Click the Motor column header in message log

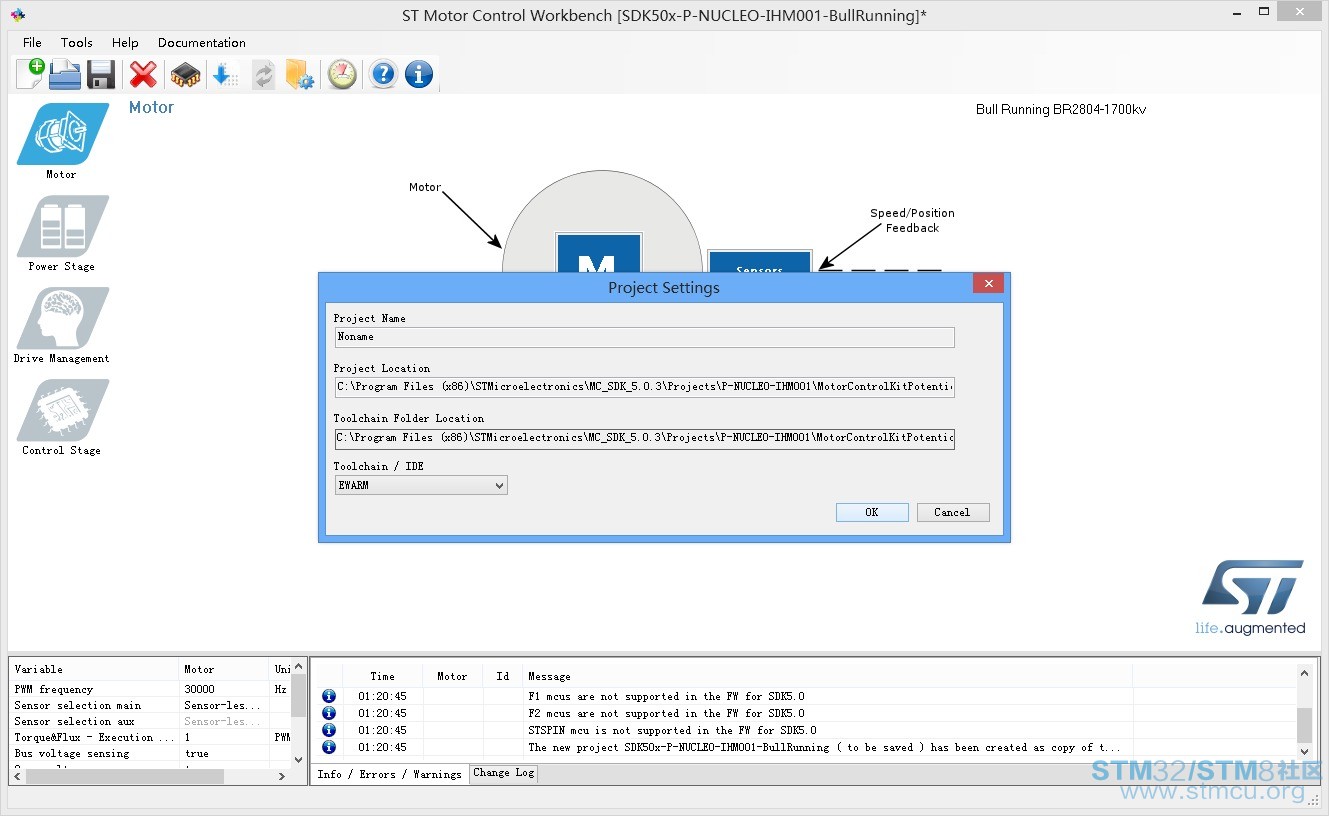coord(452,677)
